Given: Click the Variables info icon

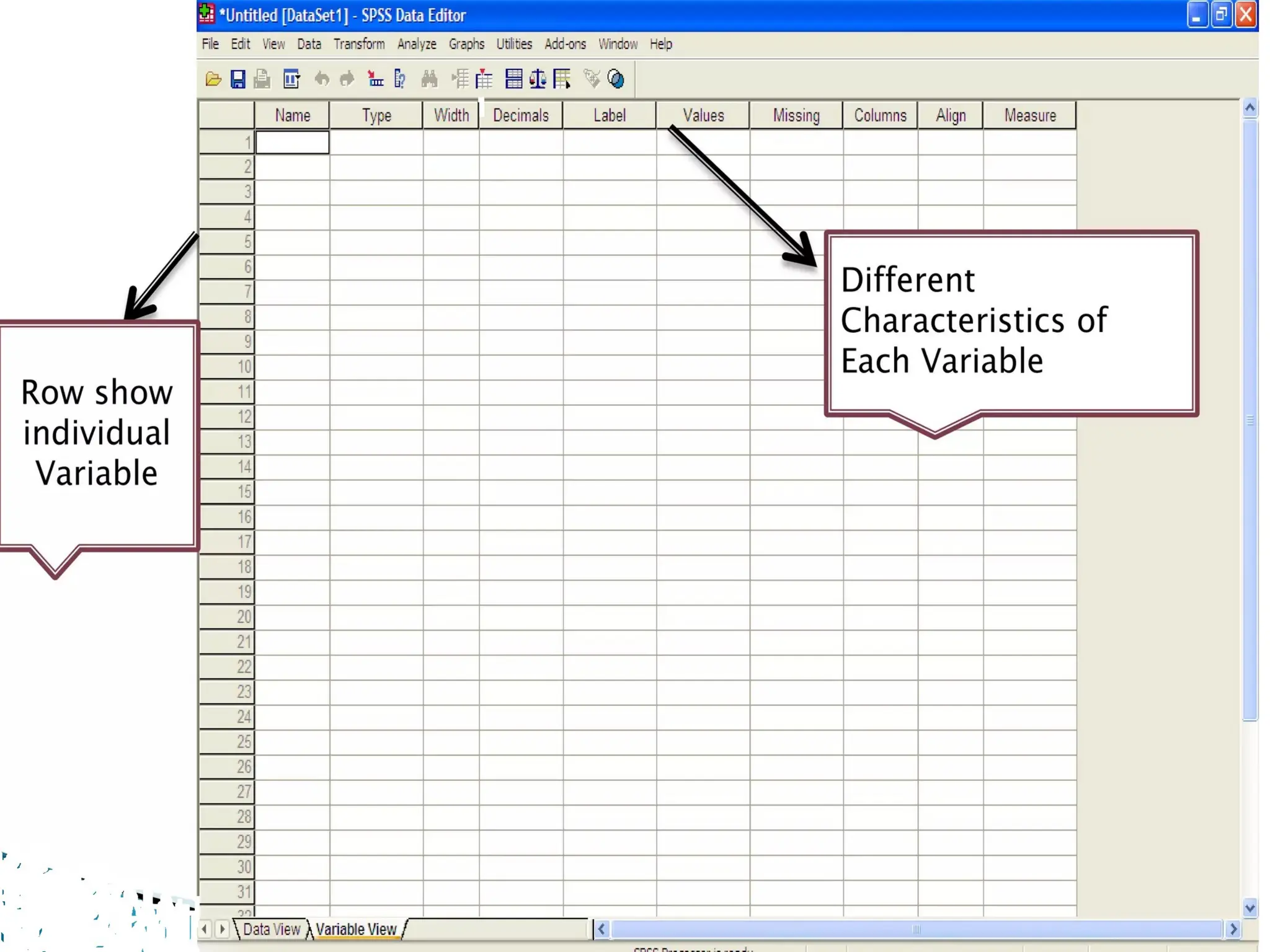Looking at the screenshot, I should (400, 79).
